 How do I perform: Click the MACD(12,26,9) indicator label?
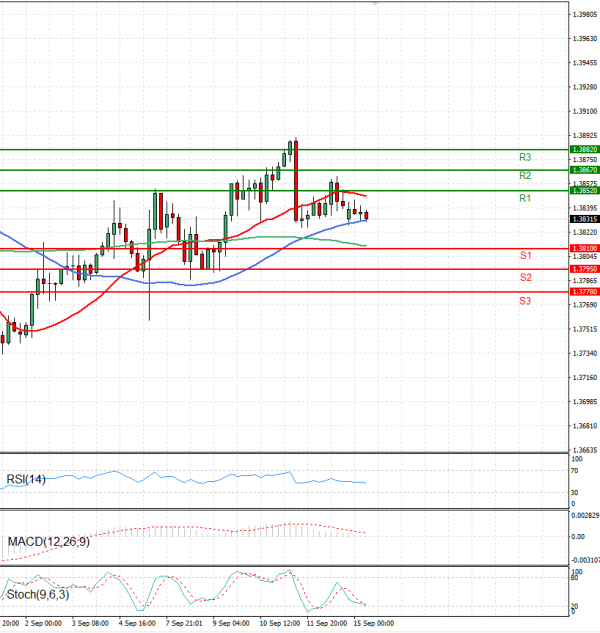tap(48, 542)
